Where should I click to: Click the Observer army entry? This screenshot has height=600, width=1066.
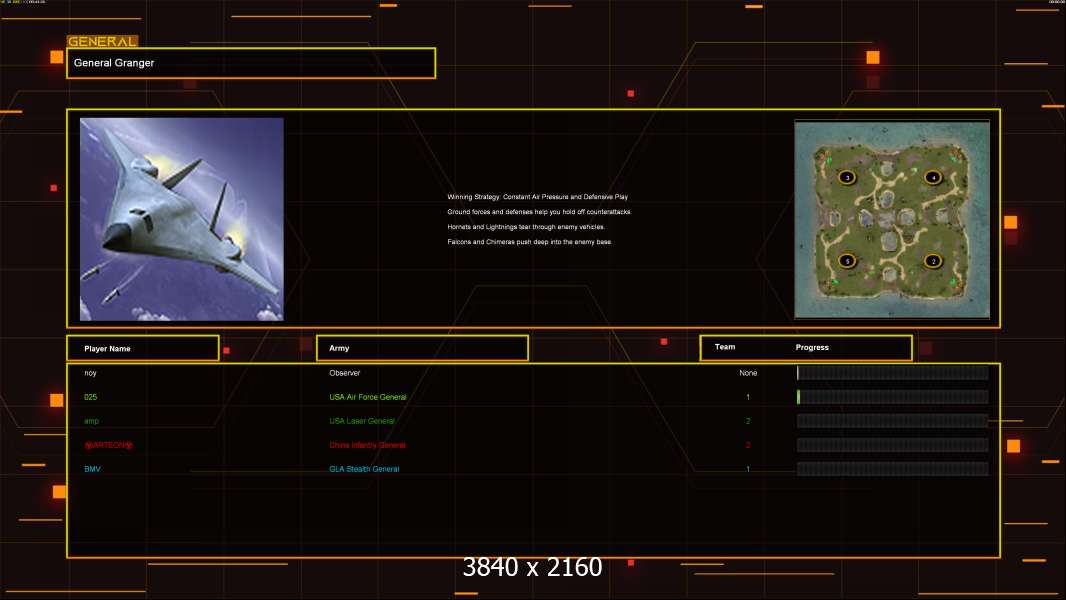coord(345,373)
